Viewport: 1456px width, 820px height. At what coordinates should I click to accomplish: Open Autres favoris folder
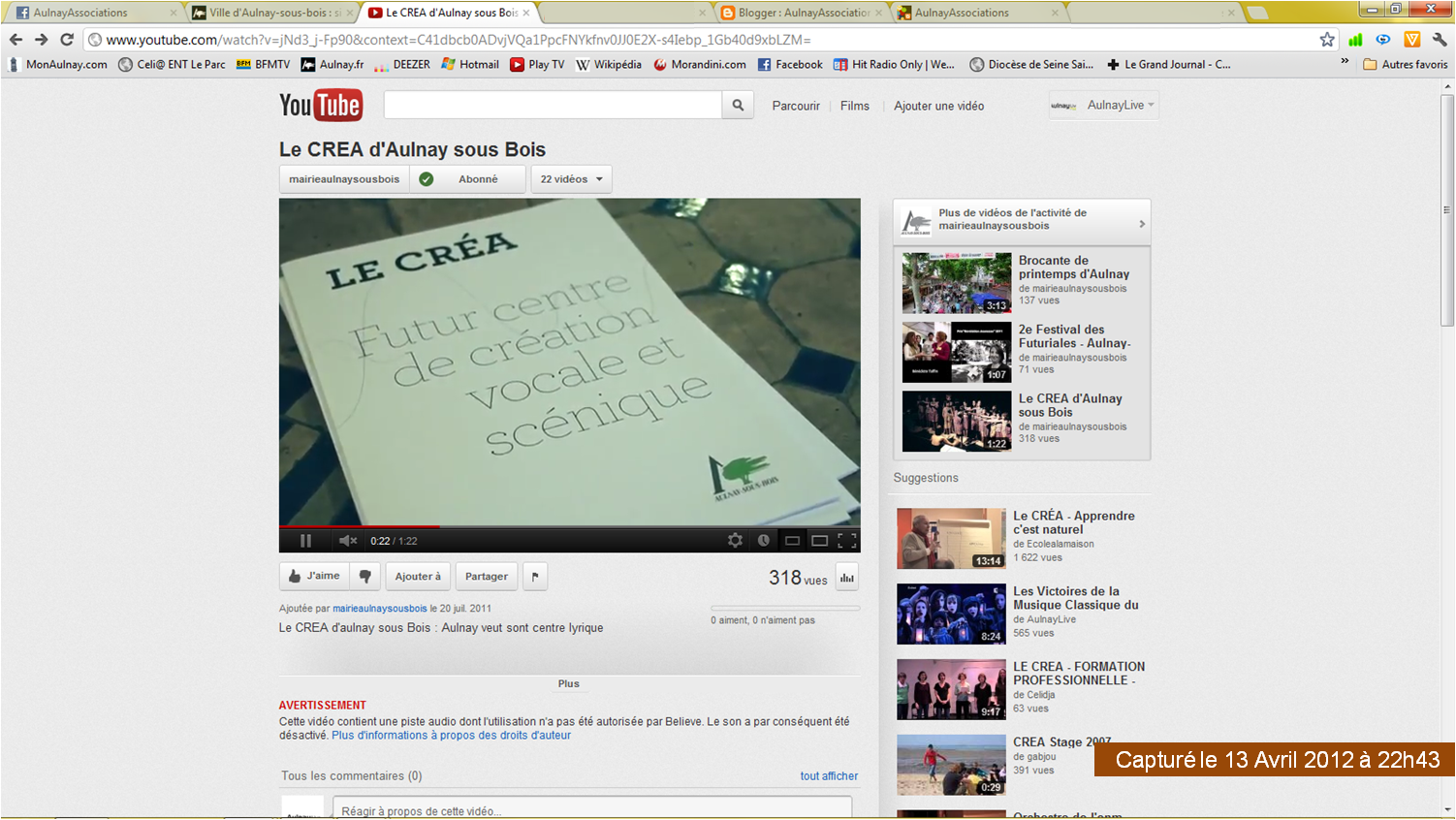1405,65
